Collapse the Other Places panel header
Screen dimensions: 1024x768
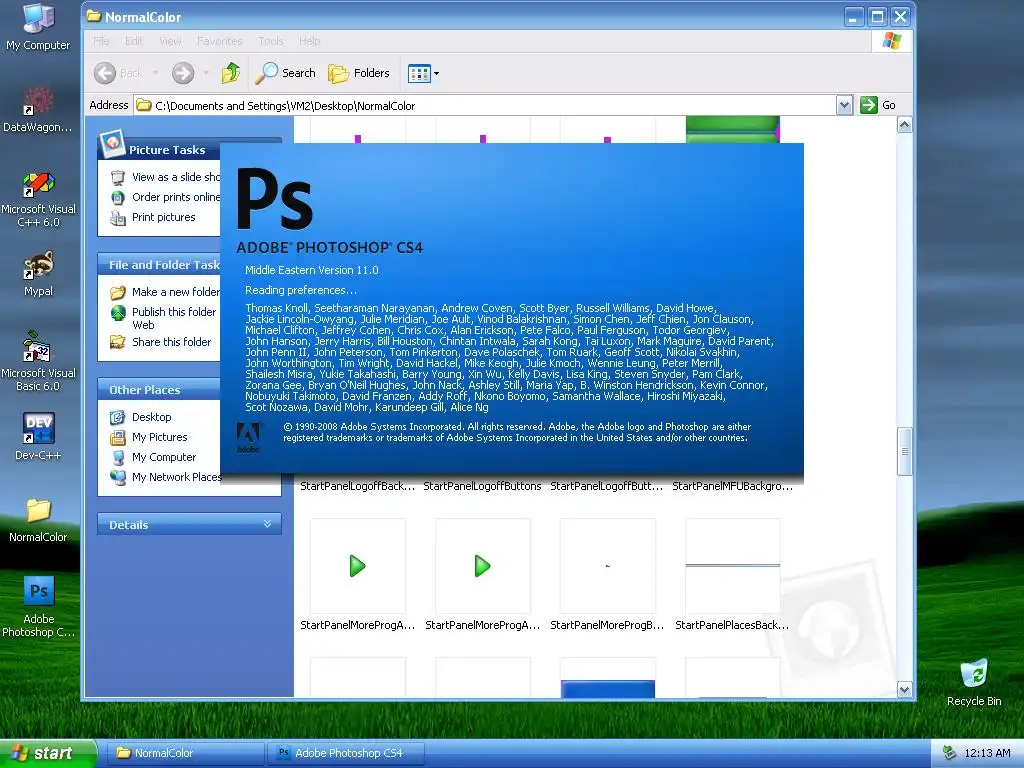coord(159,389)
